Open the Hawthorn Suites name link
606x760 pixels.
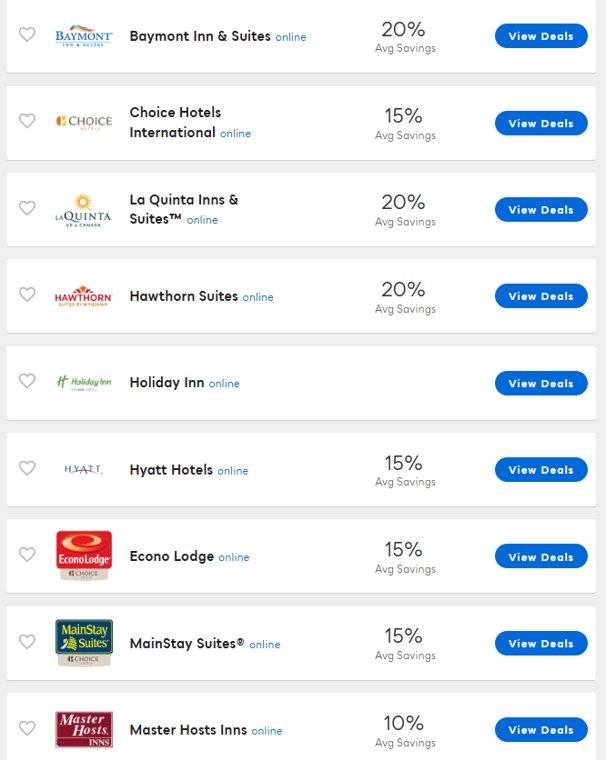pos(184,296)
